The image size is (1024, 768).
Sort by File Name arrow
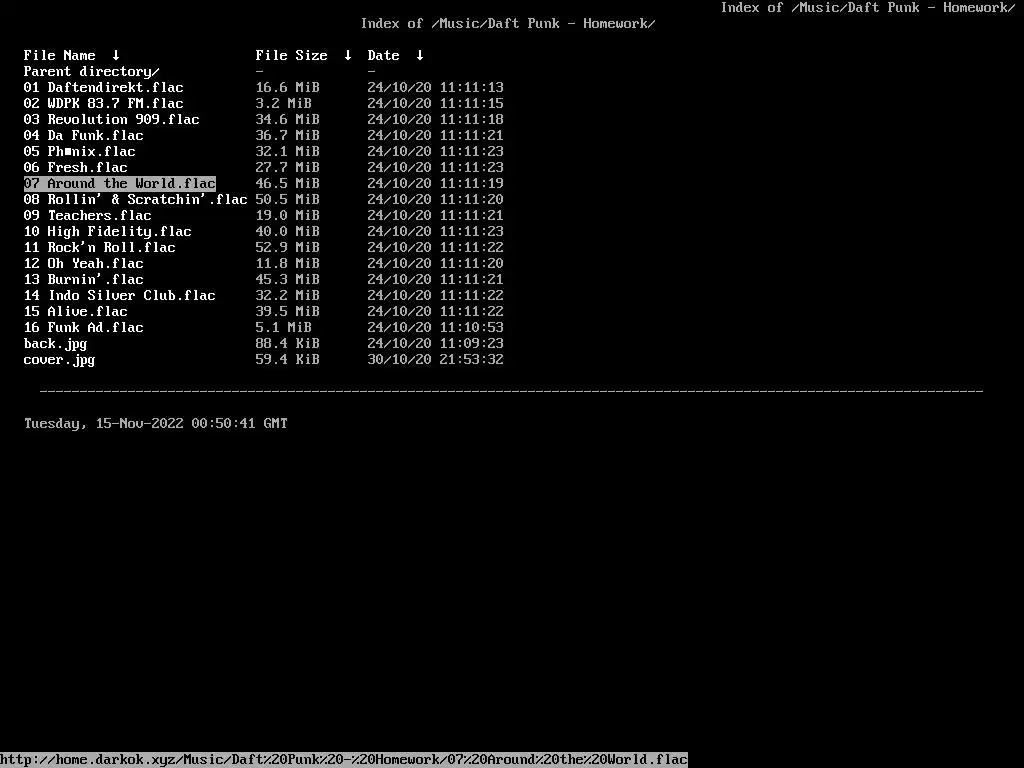[116, 56]
